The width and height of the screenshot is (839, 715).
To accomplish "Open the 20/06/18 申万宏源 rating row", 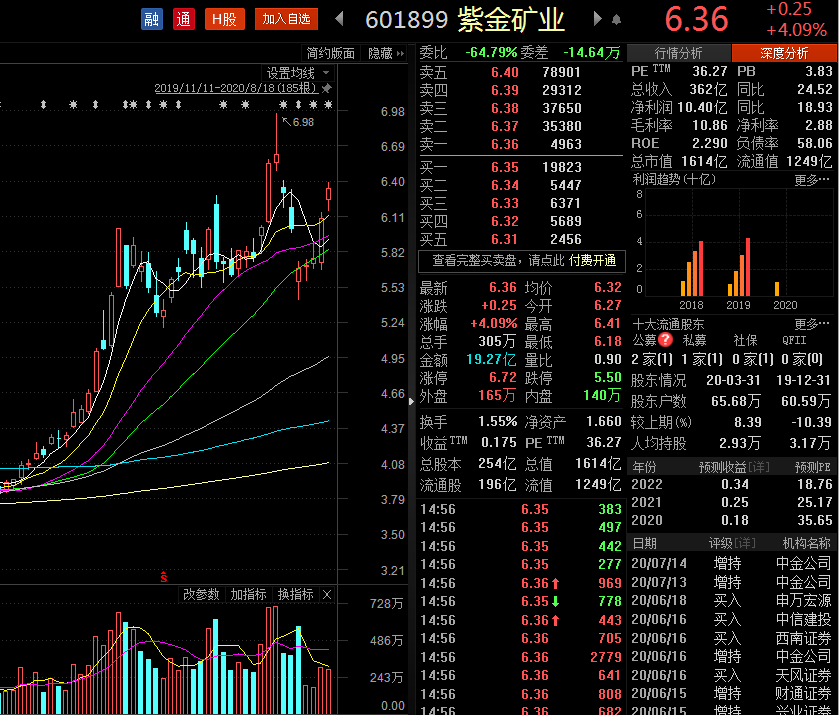I will pyautogui.click(x=731, y=600).
